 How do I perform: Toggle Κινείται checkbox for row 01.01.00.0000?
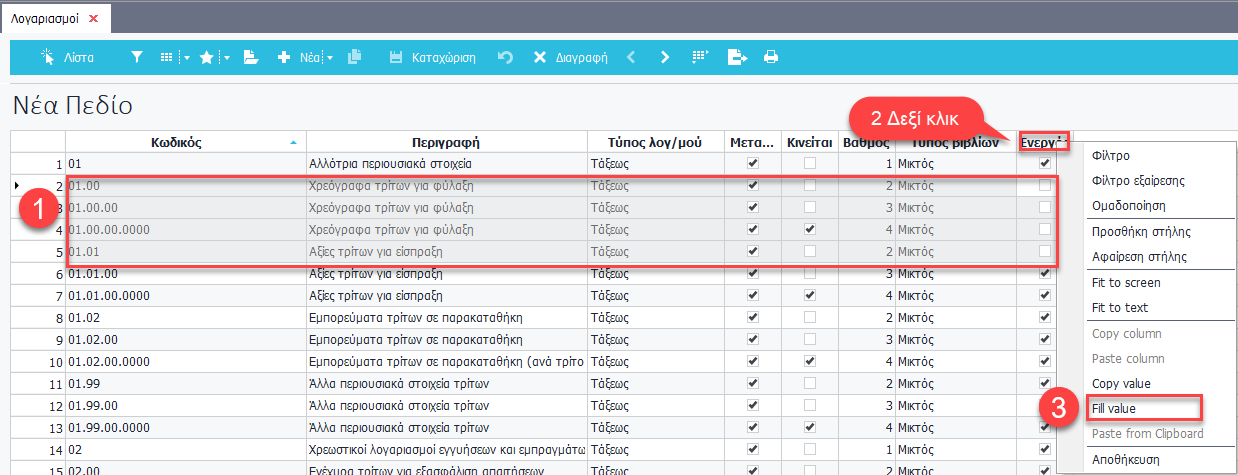tap(810, 295)
